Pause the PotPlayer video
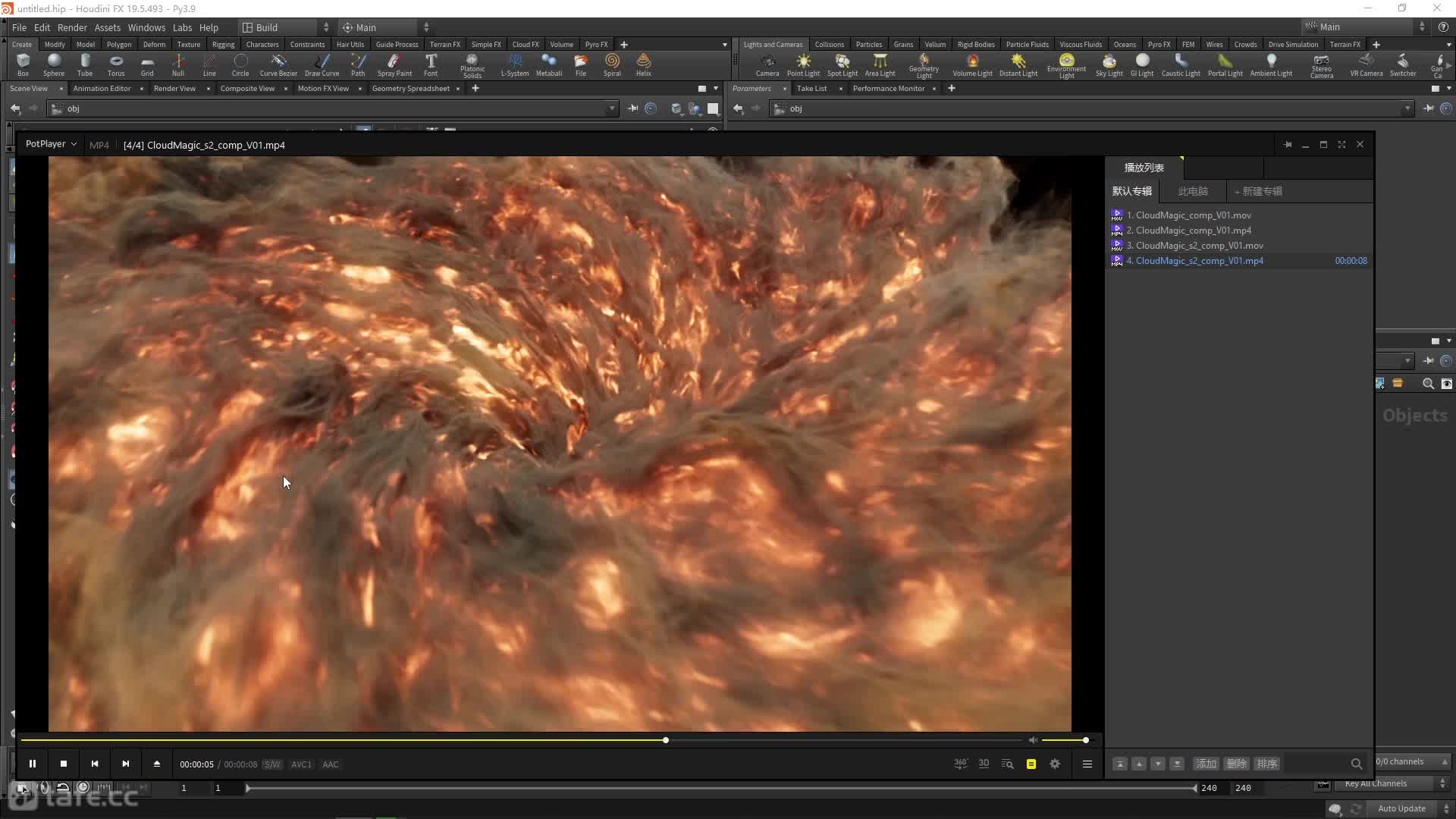The height and width of the screenshot is (819, 1456). pyautogui.click(x=33, y=764)
